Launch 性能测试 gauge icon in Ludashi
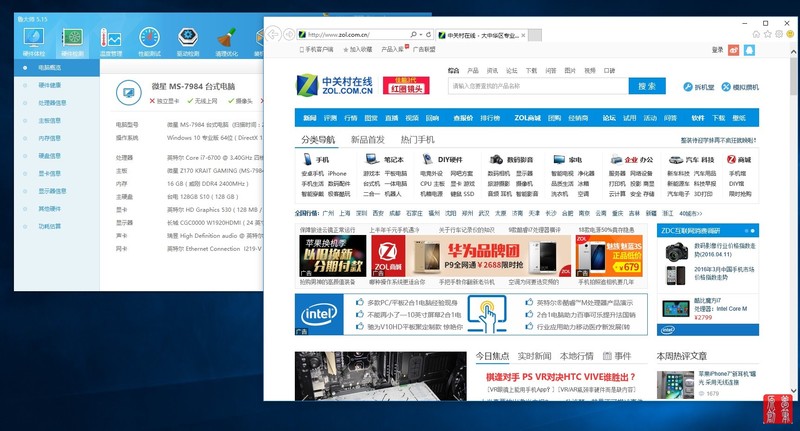 149,38
